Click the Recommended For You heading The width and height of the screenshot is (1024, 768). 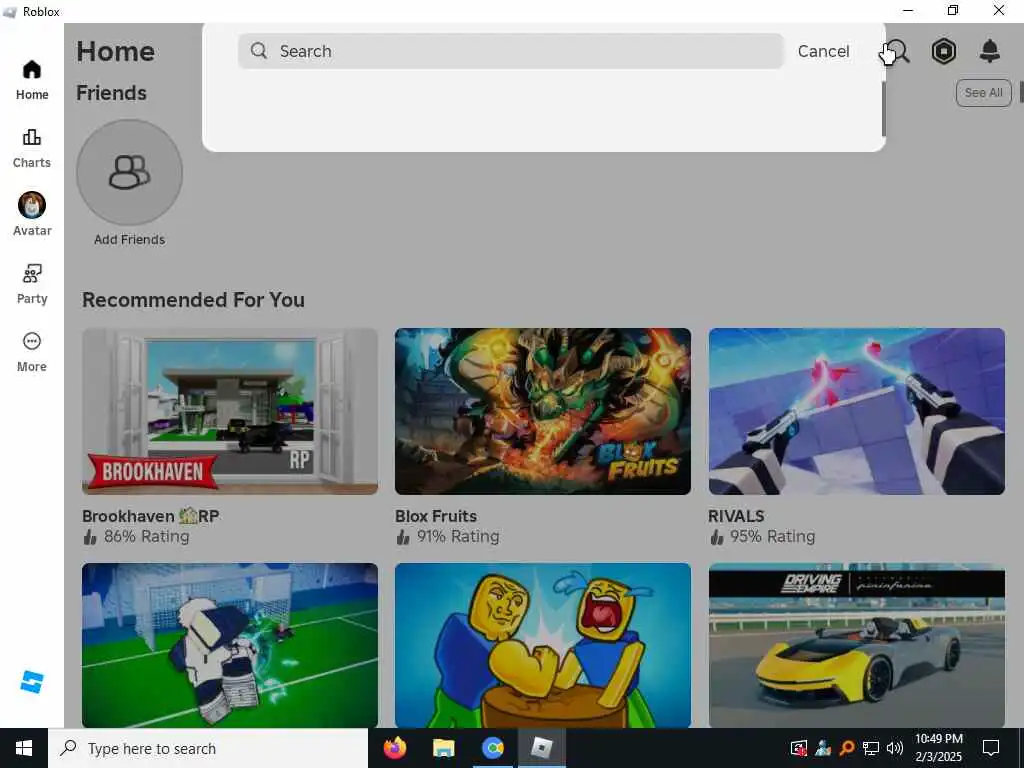pyautogui.click(x=193, y=300)
